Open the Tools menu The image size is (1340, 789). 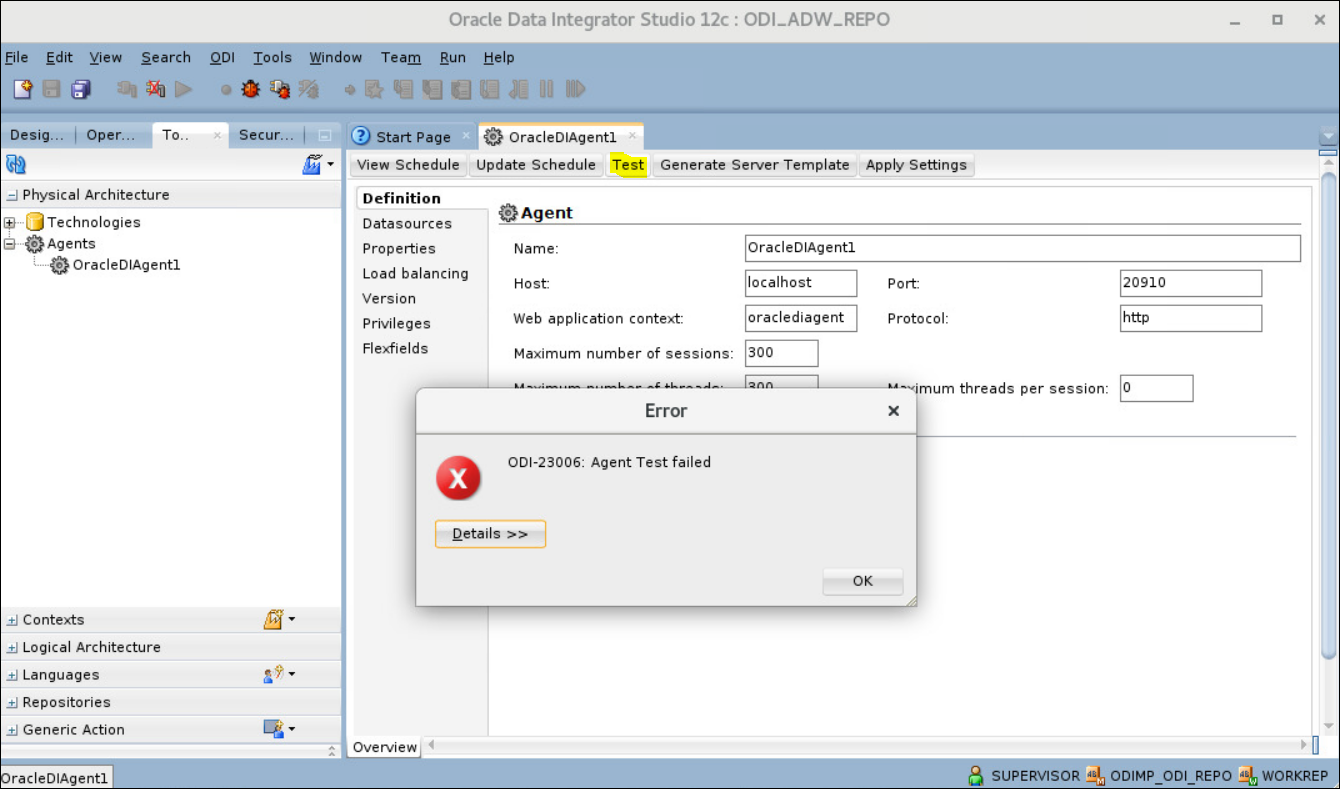pyautogui.click(x=272, y=57)
